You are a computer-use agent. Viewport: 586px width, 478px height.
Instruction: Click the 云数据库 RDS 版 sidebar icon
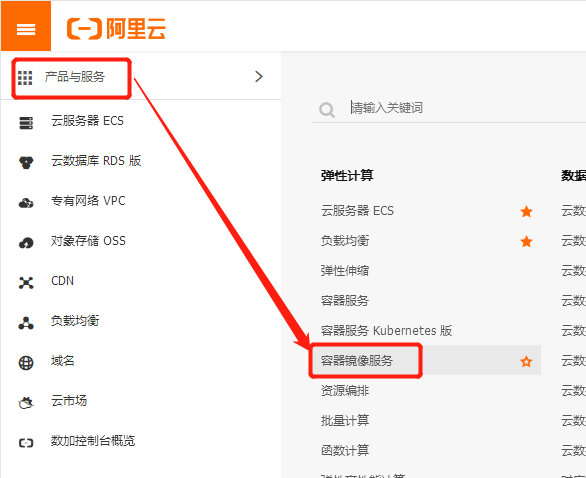tap(26, 163)
